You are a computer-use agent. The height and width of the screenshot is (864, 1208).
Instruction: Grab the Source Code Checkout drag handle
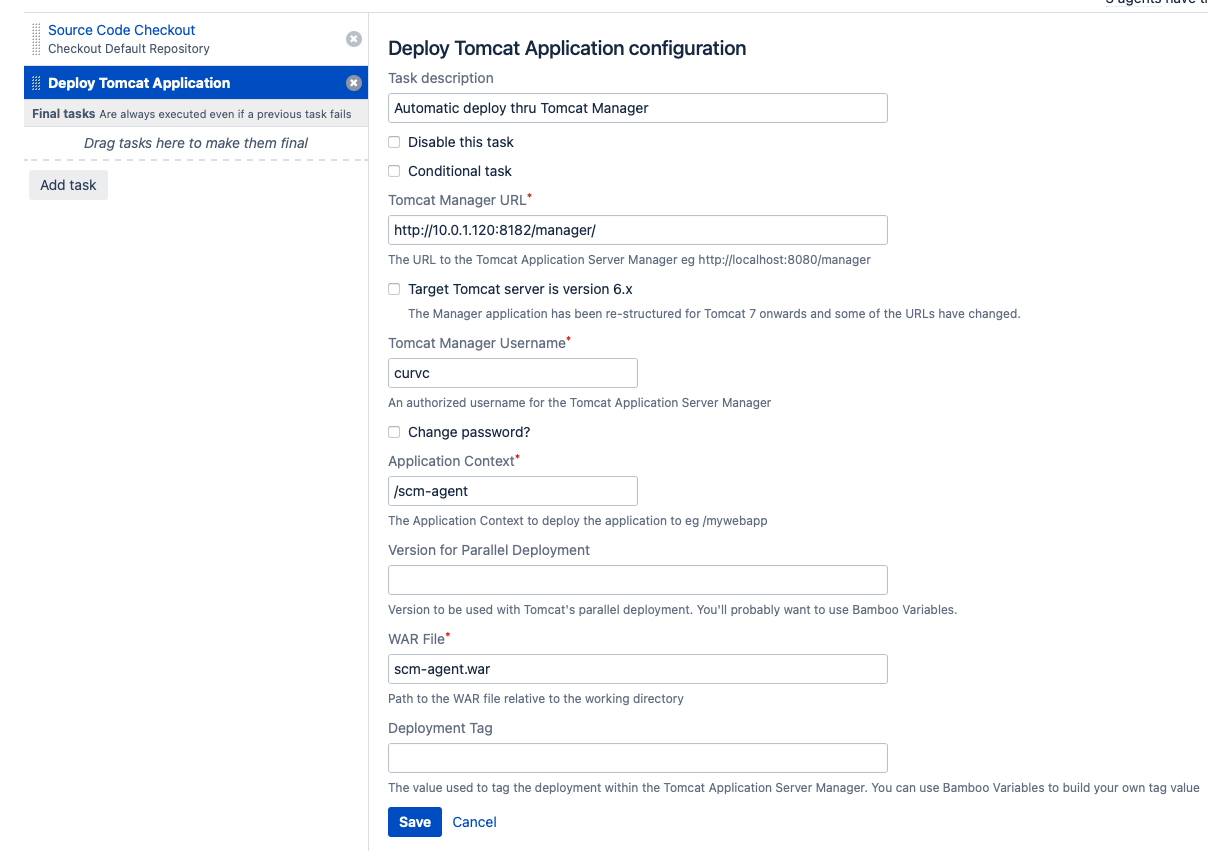(37, 39)
